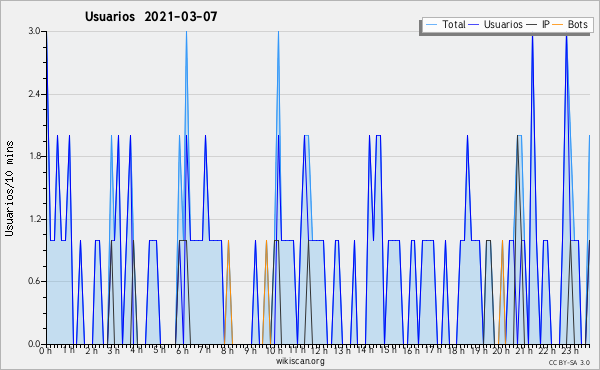
Task: Click the 'wikiscan.org' text below the chart
Action: coord(300,361)
